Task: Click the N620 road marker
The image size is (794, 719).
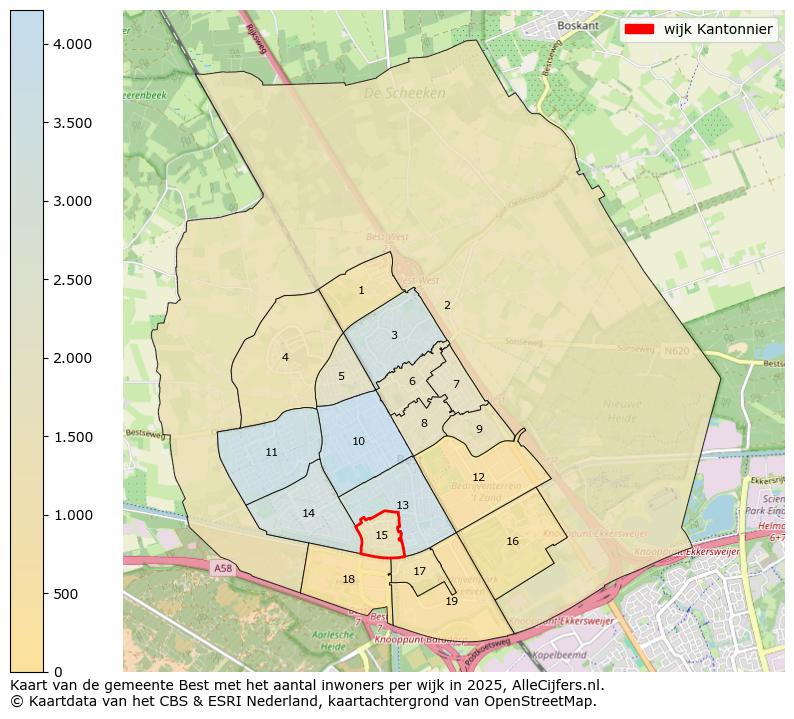Action: [676, 351]
